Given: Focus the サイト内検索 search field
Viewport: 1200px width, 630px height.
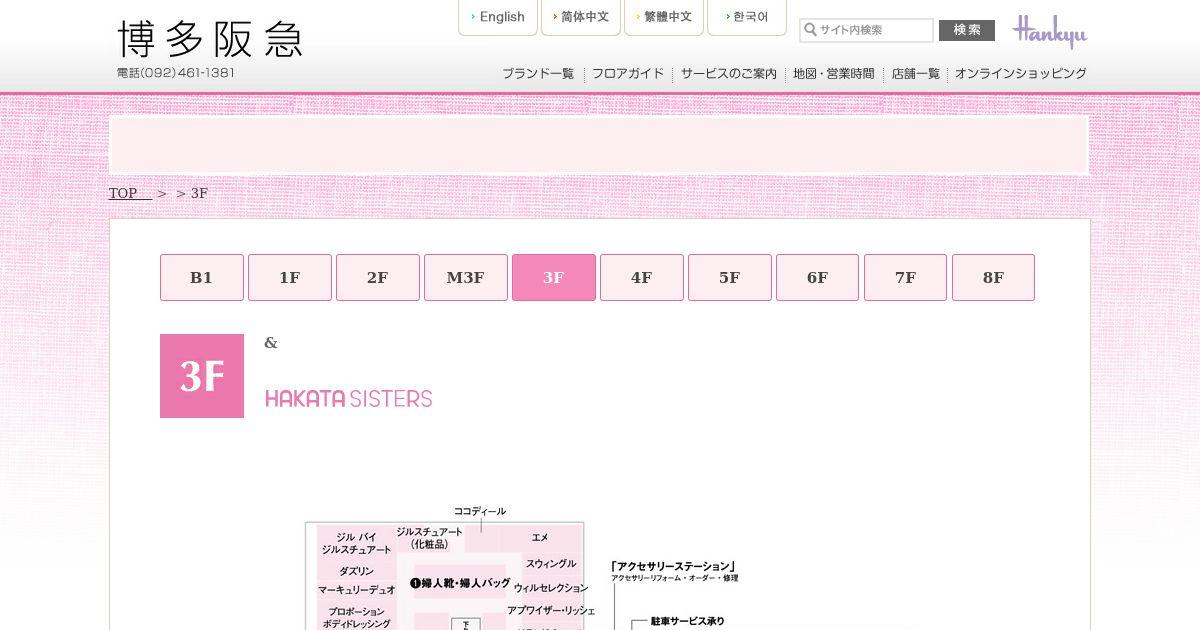Looking at the screenshot, I should coord(866,30).
